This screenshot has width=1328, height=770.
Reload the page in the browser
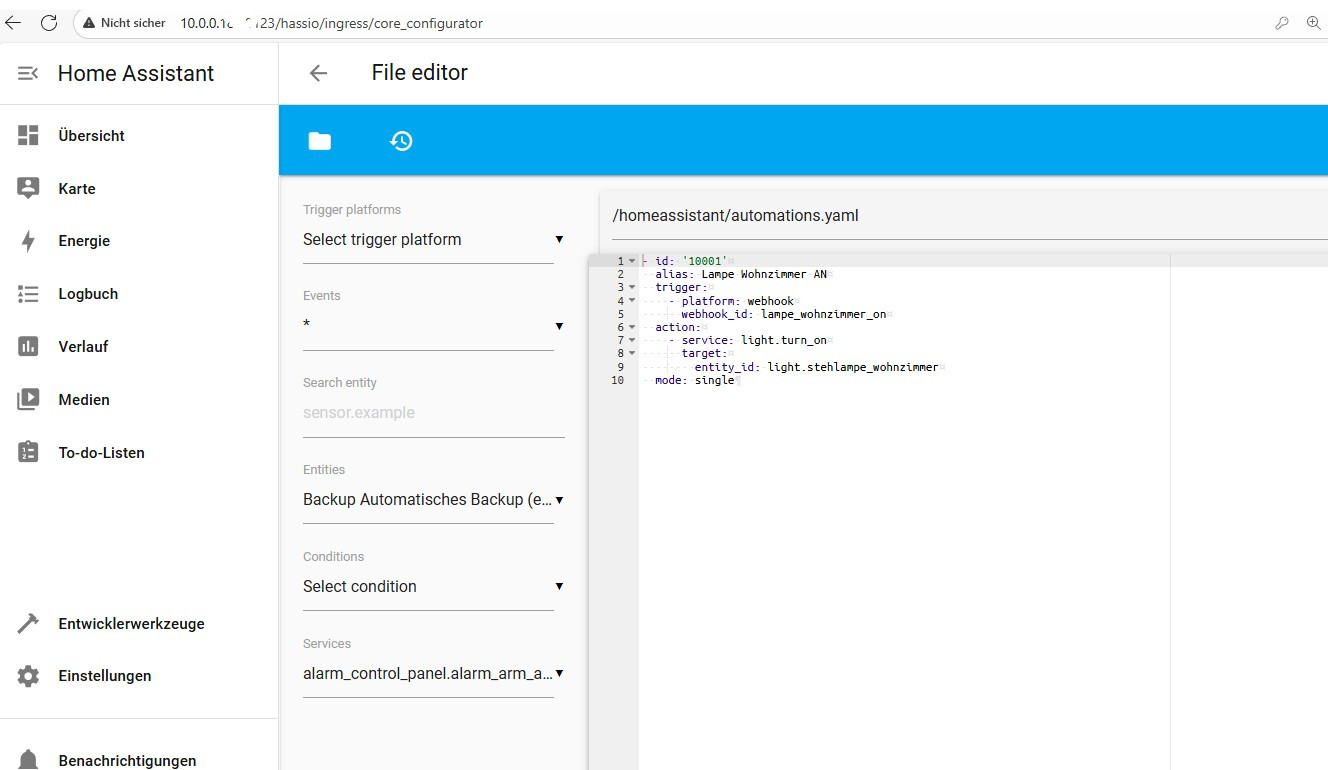pos(48,23)
